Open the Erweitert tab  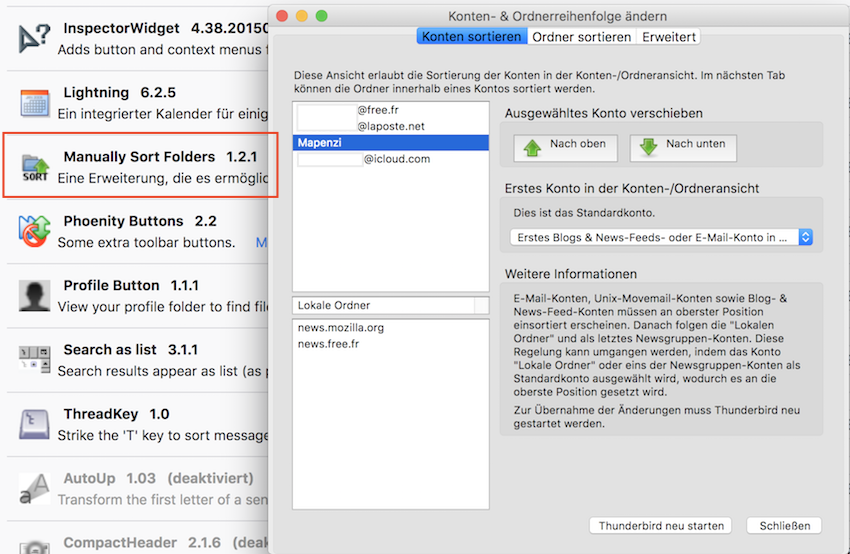[668, 37]
